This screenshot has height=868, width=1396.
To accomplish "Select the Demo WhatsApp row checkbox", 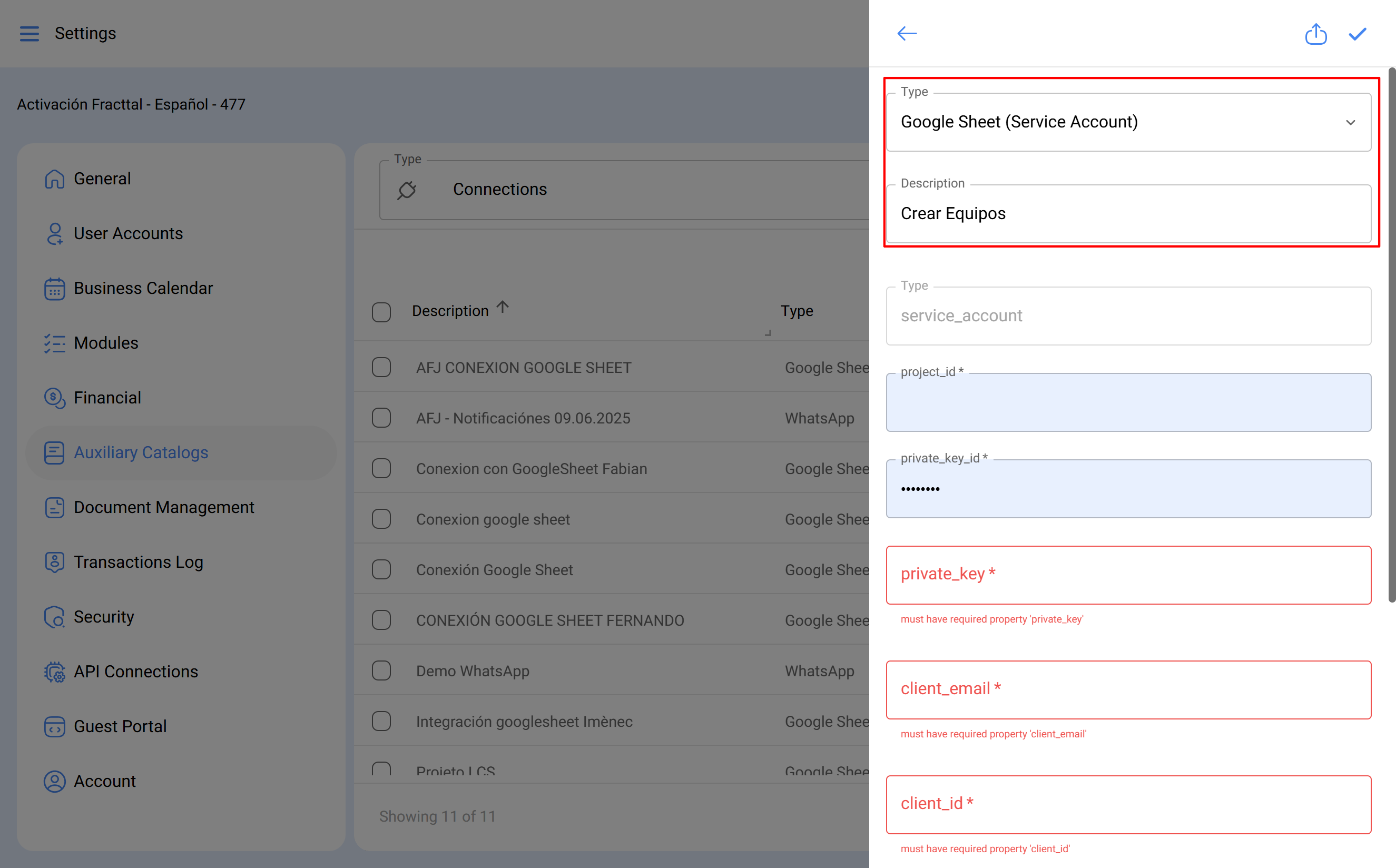I will coord(381,670).
